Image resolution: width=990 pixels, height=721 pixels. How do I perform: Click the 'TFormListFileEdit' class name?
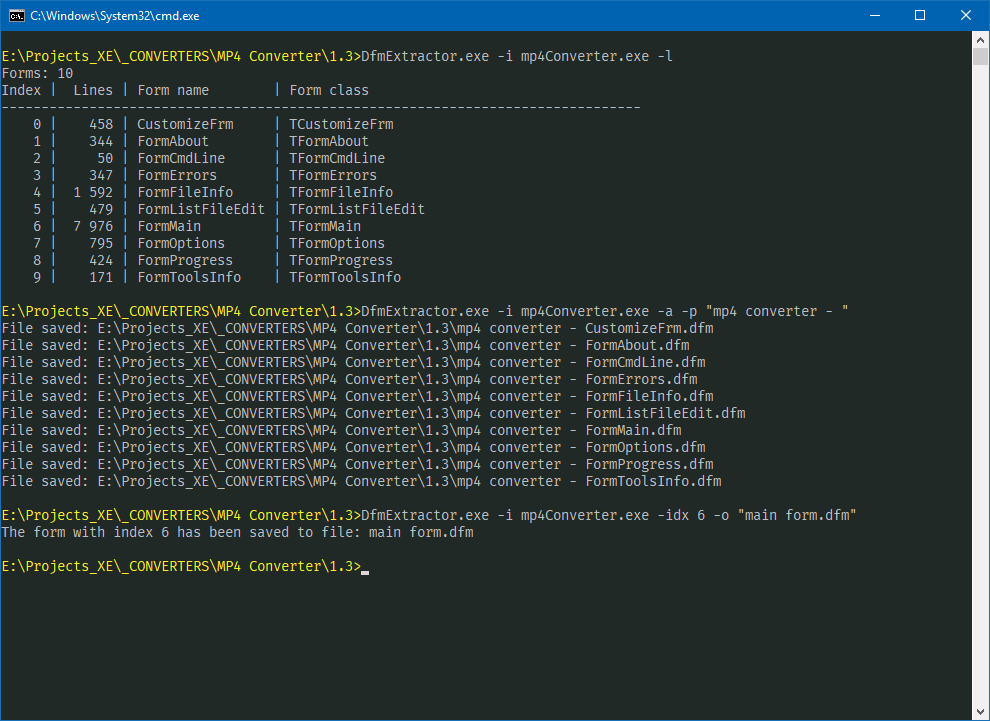tap(357, 210)
